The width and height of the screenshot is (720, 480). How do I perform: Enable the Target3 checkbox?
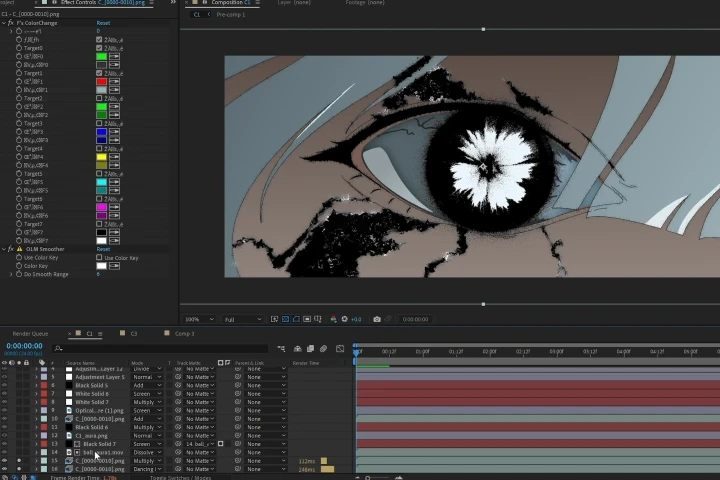click(x=99, y=123)
